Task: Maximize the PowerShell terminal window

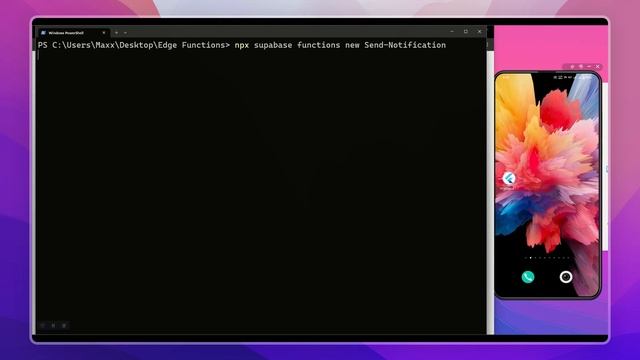Action: (466, 31)
